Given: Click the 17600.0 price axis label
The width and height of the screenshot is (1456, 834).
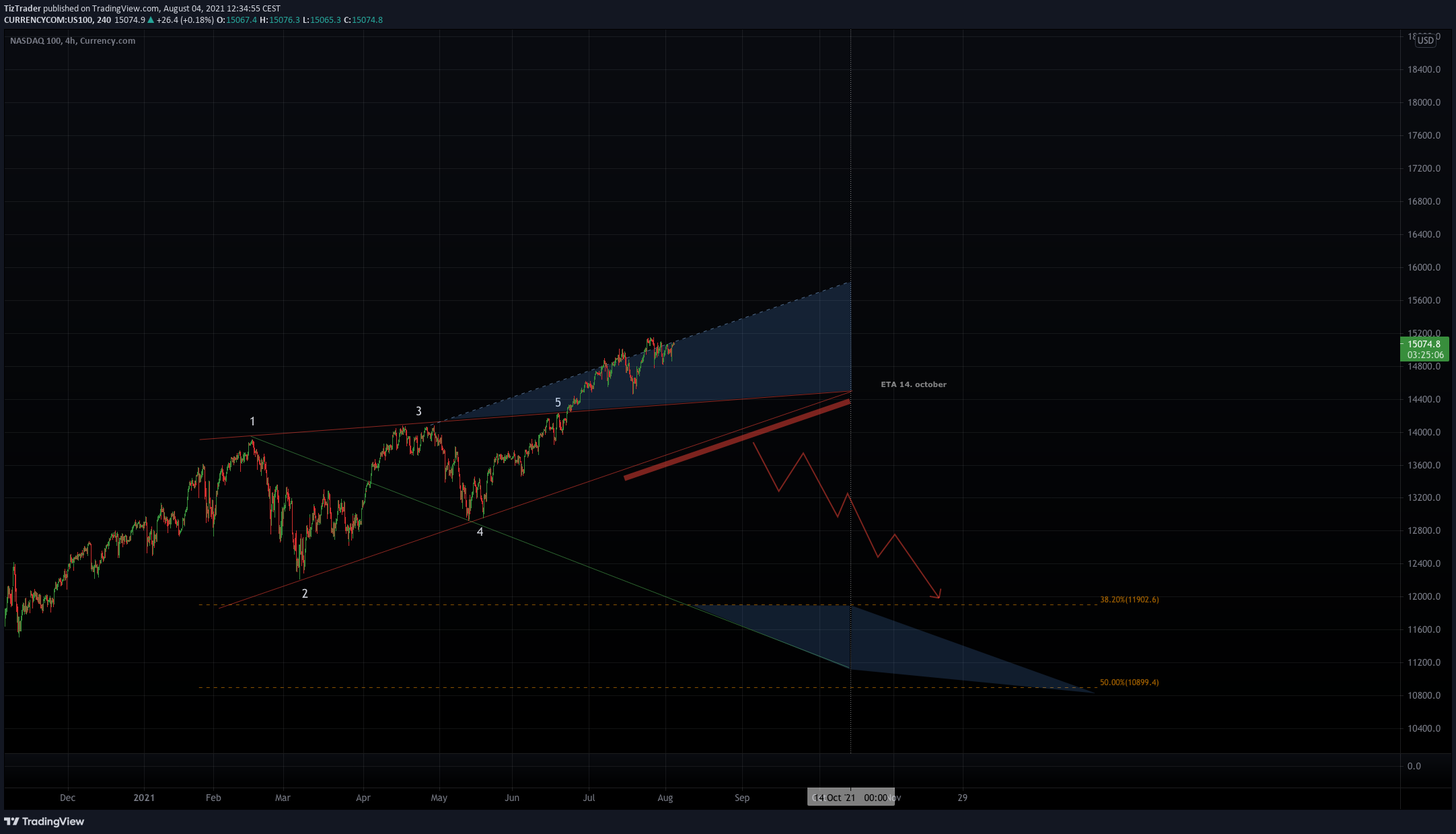Looking at the screenshot, I should (x=1424, y=135).
